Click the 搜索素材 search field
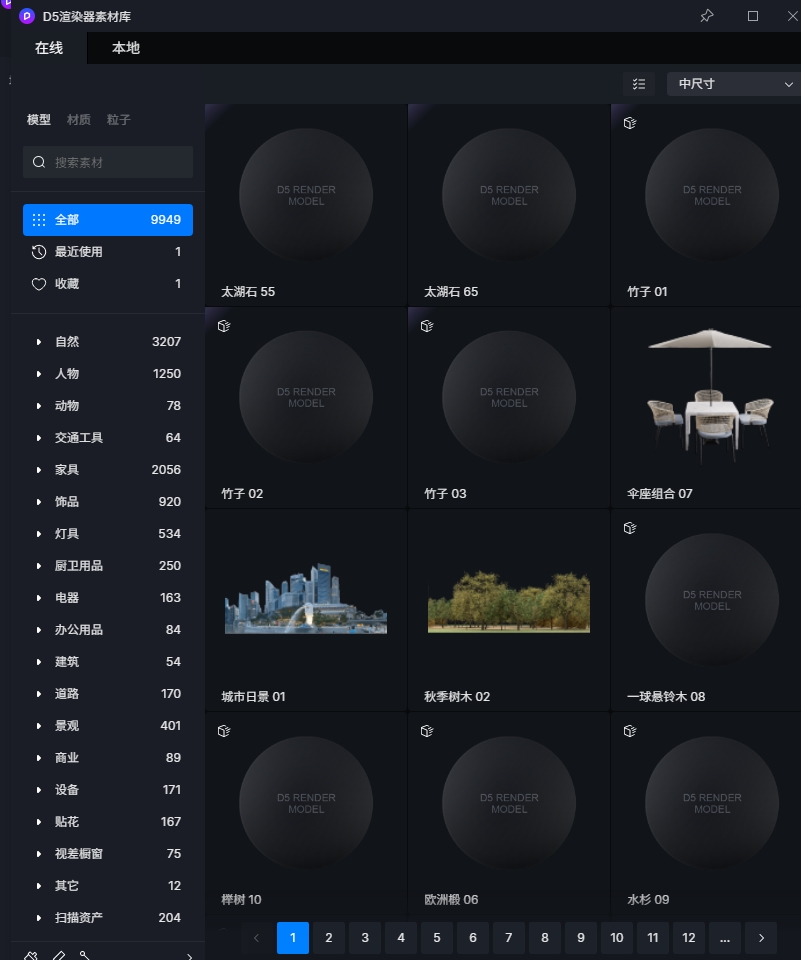 coord(108,162)
